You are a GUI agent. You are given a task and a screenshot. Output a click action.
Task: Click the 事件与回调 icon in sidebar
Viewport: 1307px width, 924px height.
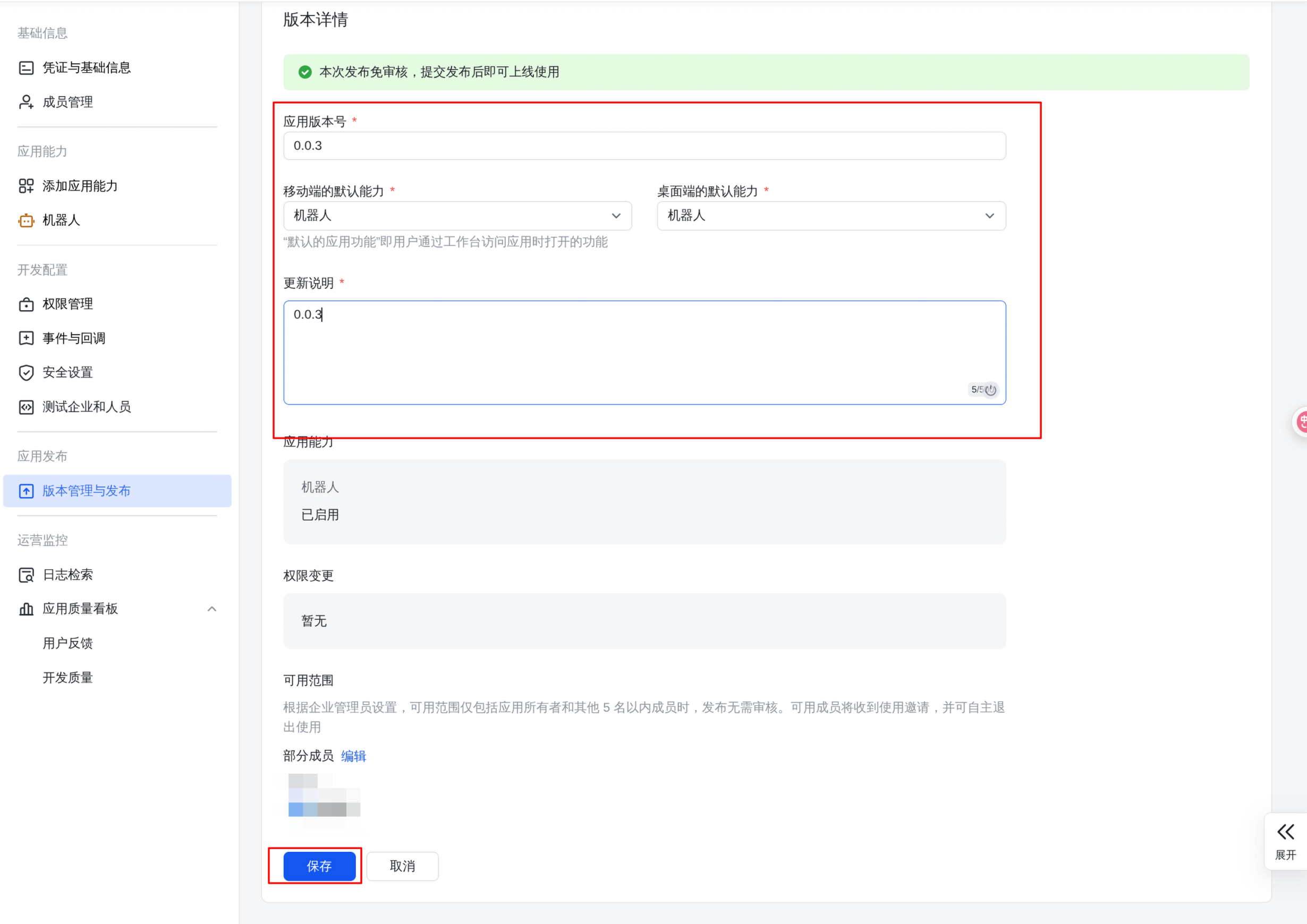click(26, 339)
